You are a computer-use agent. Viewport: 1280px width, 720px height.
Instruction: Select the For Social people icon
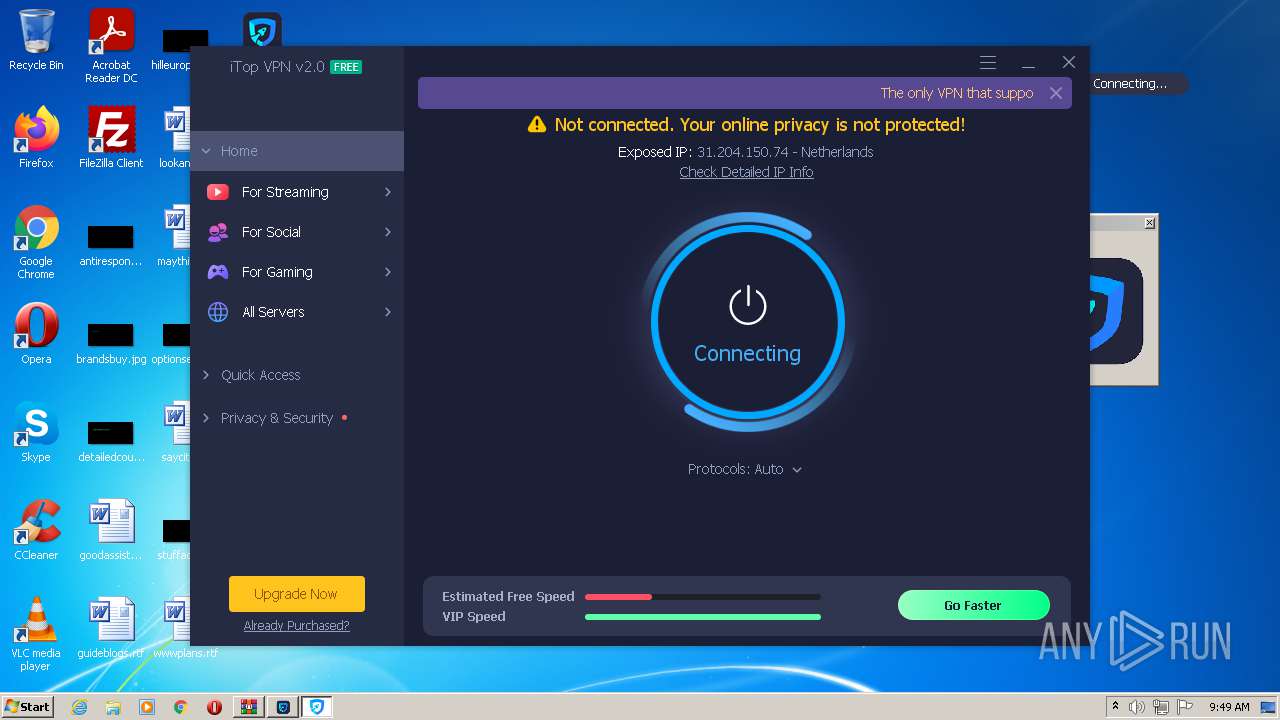coord(218,232)
